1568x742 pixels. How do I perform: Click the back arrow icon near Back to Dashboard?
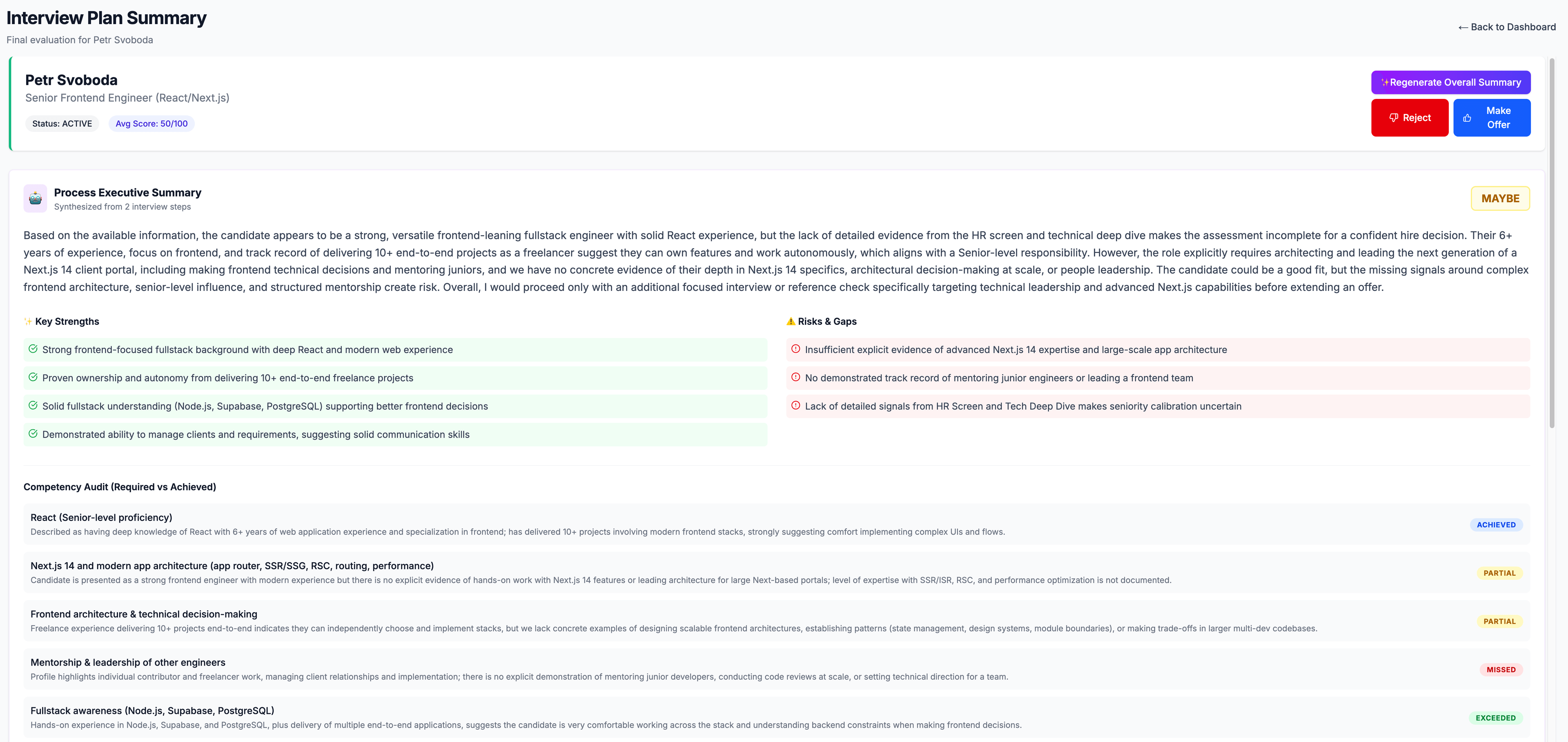(x=1463, y=27)
